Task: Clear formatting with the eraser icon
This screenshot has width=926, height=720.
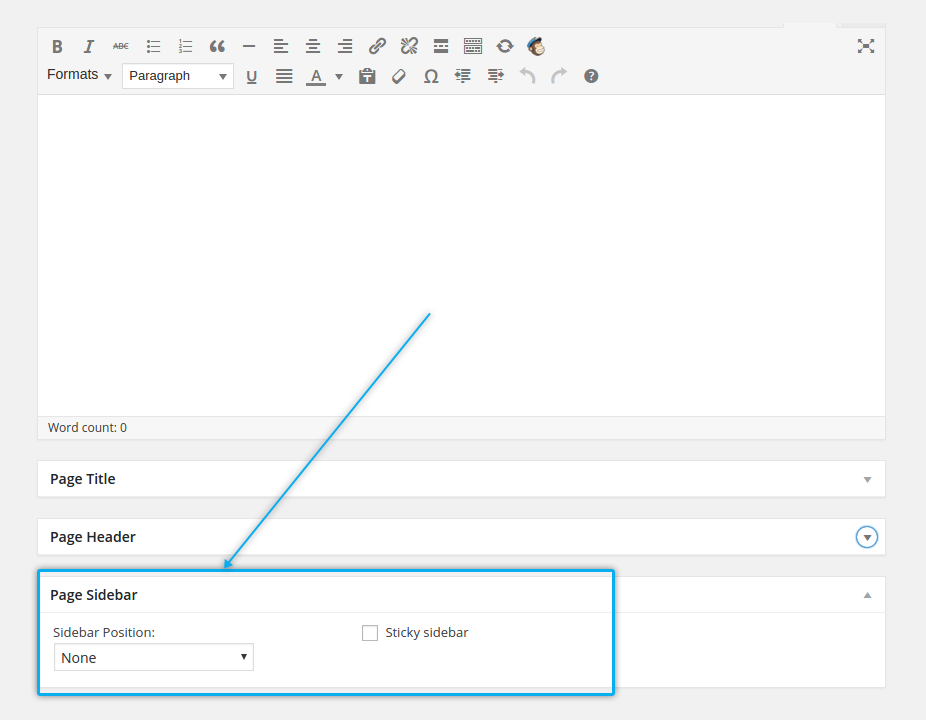Action: coord(399,76)
